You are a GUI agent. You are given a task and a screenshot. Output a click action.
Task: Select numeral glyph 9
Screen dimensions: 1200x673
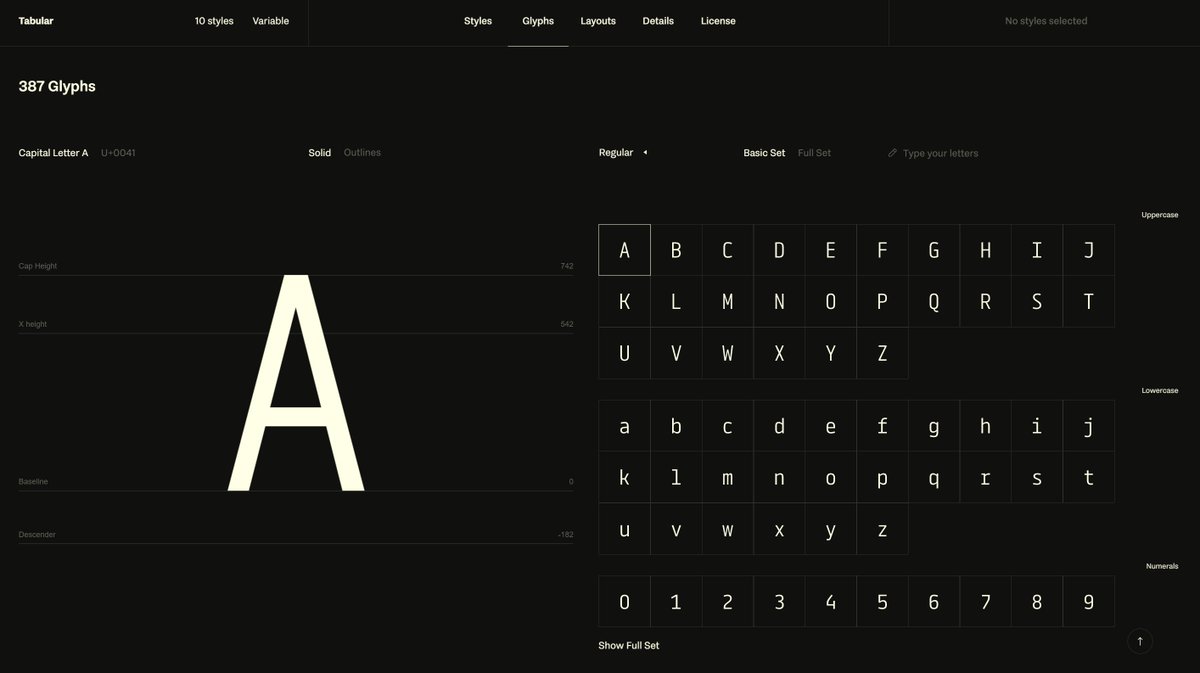(1089, 601)
